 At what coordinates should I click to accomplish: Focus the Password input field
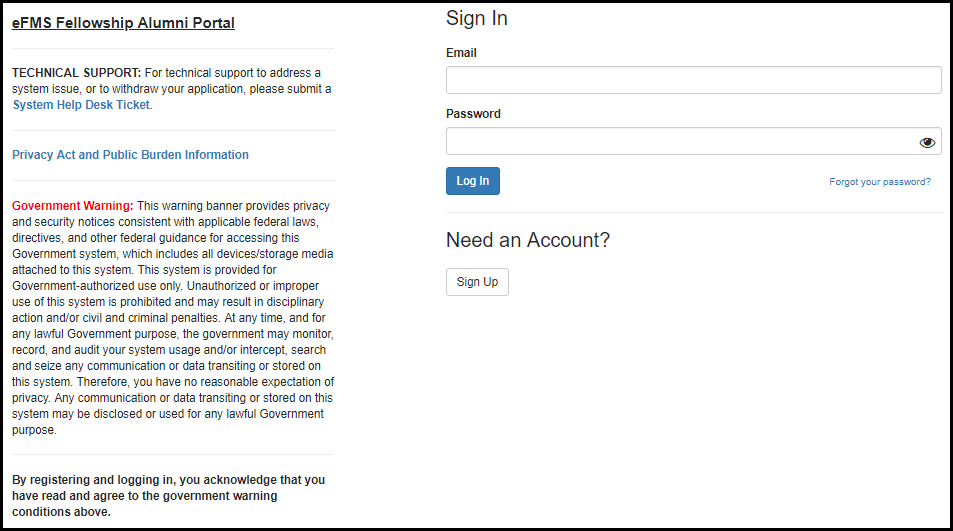tap(680, 141)
